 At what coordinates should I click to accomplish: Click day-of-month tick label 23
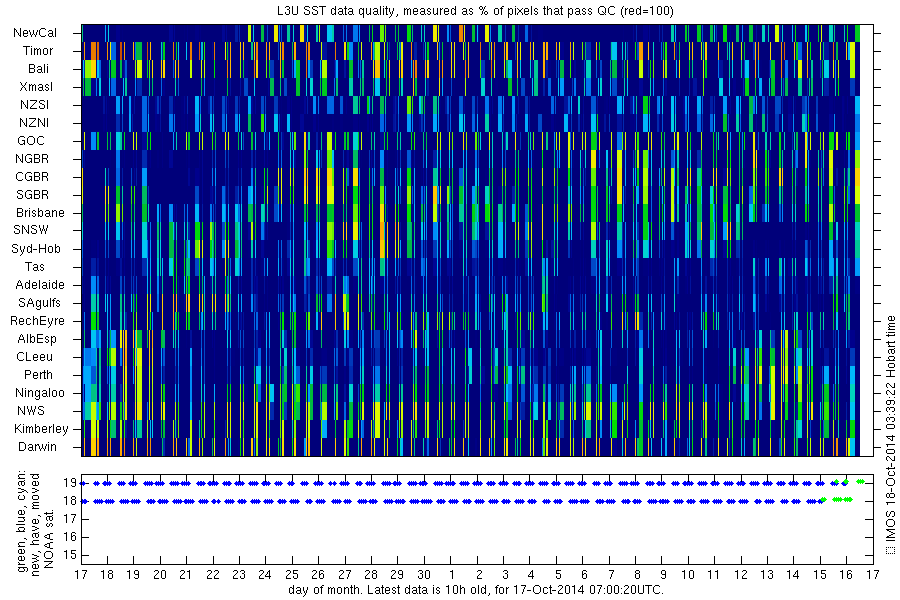tap(239, 575)
